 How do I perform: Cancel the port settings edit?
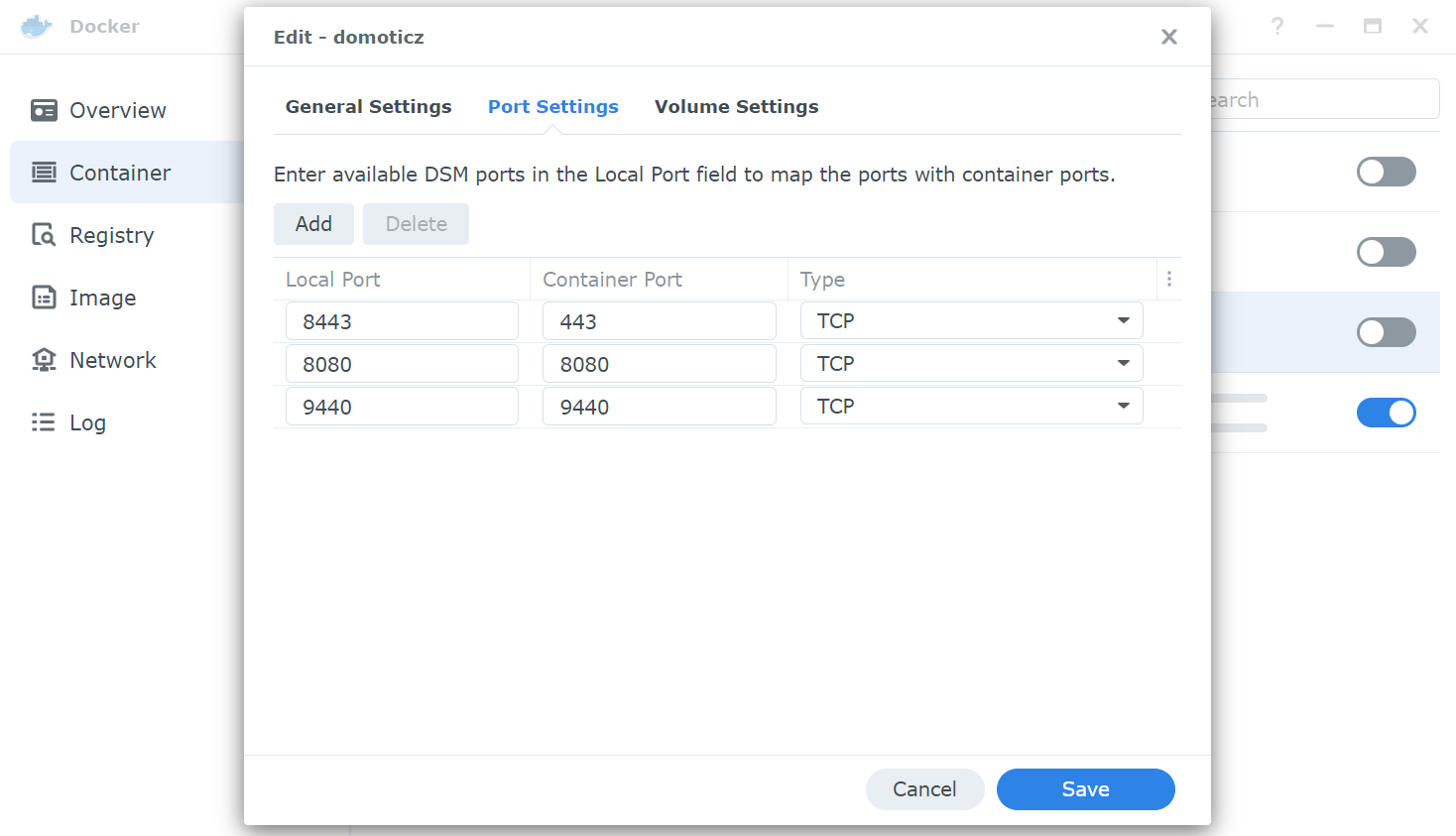tap(924, 789)
